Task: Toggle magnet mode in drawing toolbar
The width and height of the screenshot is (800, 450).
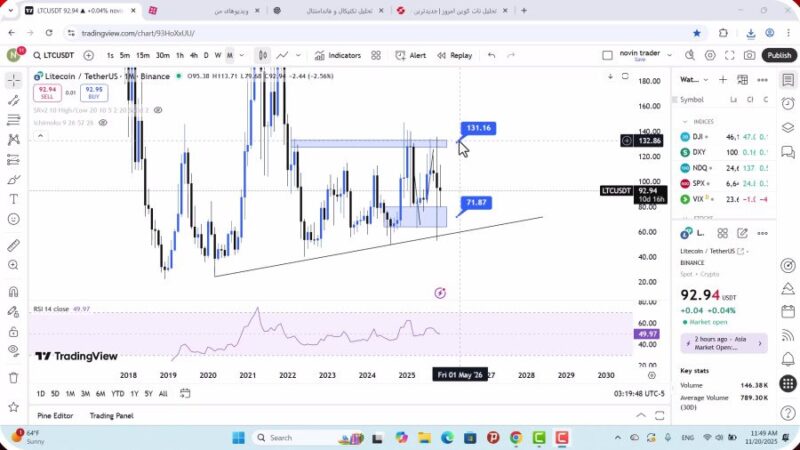Action: (14, 292)
